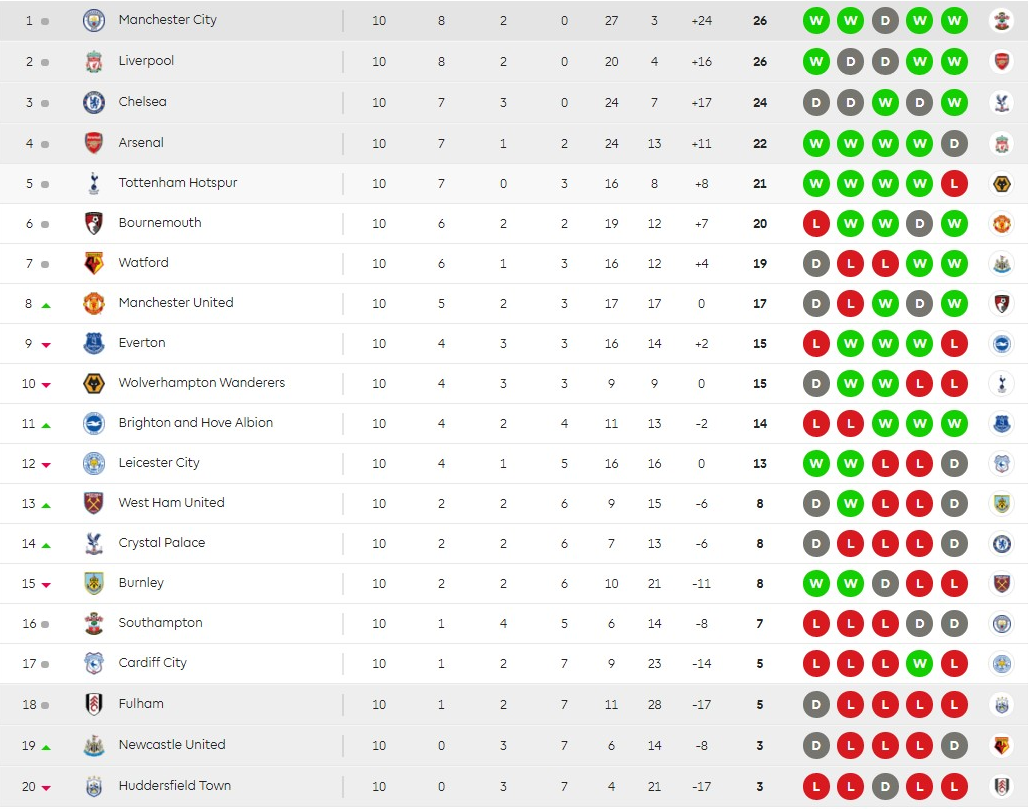
Task: Click Bournemouth's red loss form badge
Action: [x=817, y=223]
